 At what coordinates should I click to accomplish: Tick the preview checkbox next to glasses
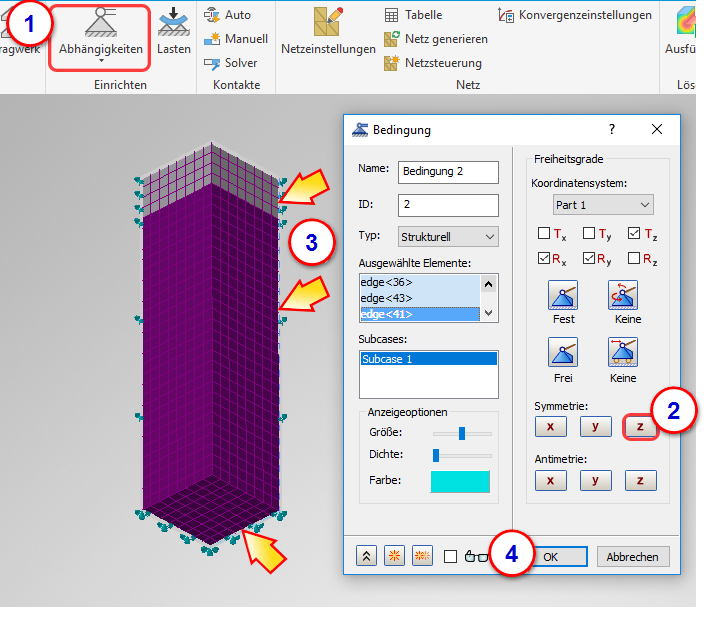tap(450, 556)
